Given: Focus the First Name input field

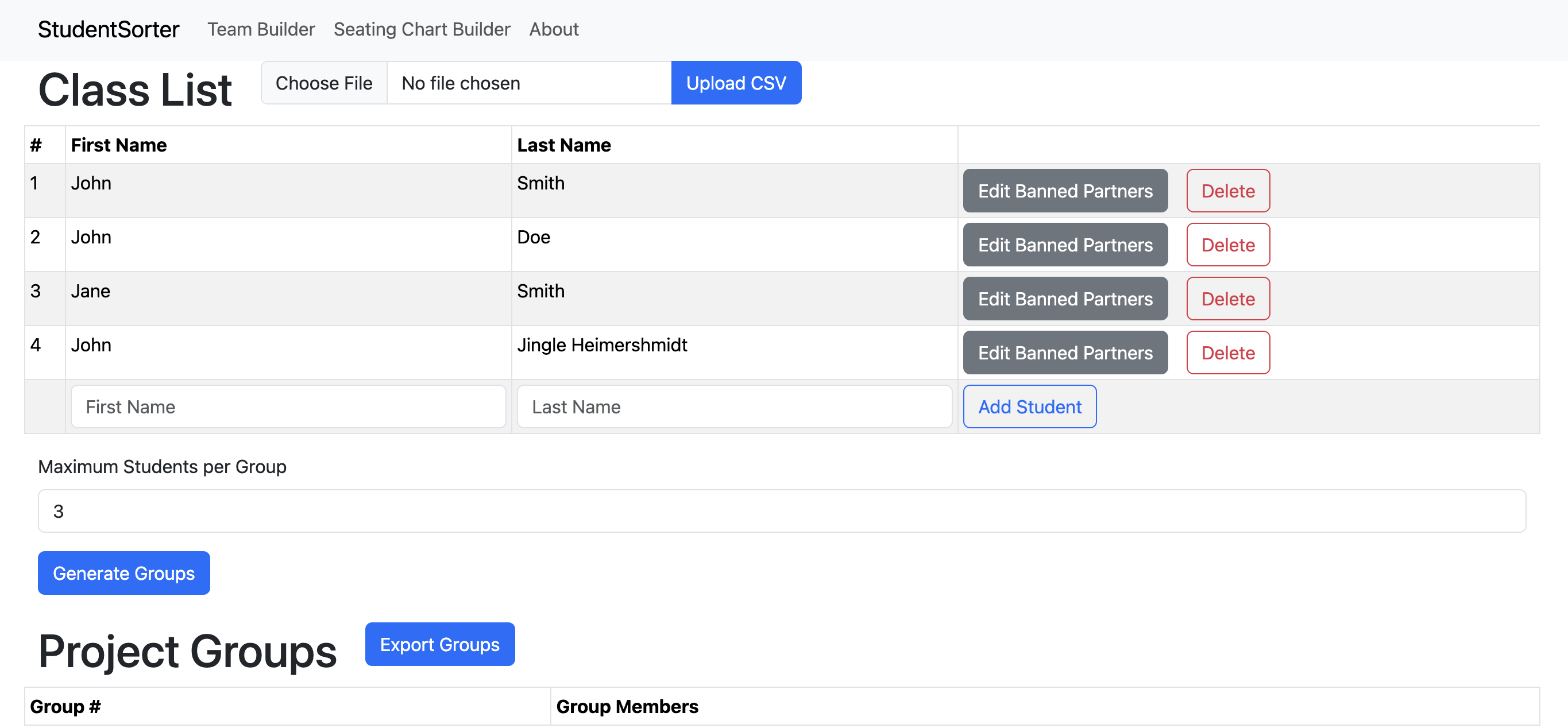Looking at the screenshot, I should click(x=288, y=406).
